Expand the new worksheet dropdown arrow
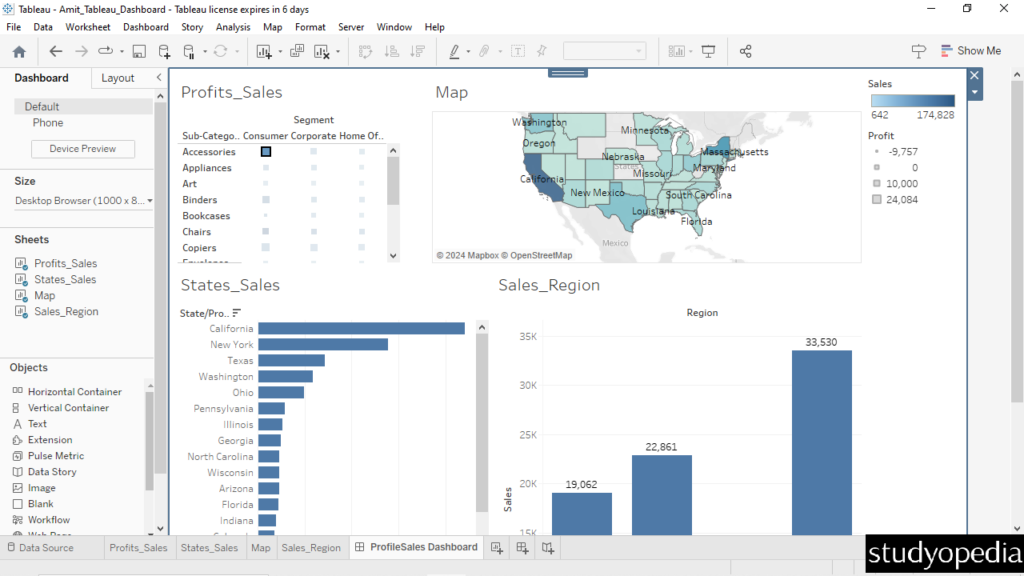This screenshot has width=1024, height=576. pos(279,50)
